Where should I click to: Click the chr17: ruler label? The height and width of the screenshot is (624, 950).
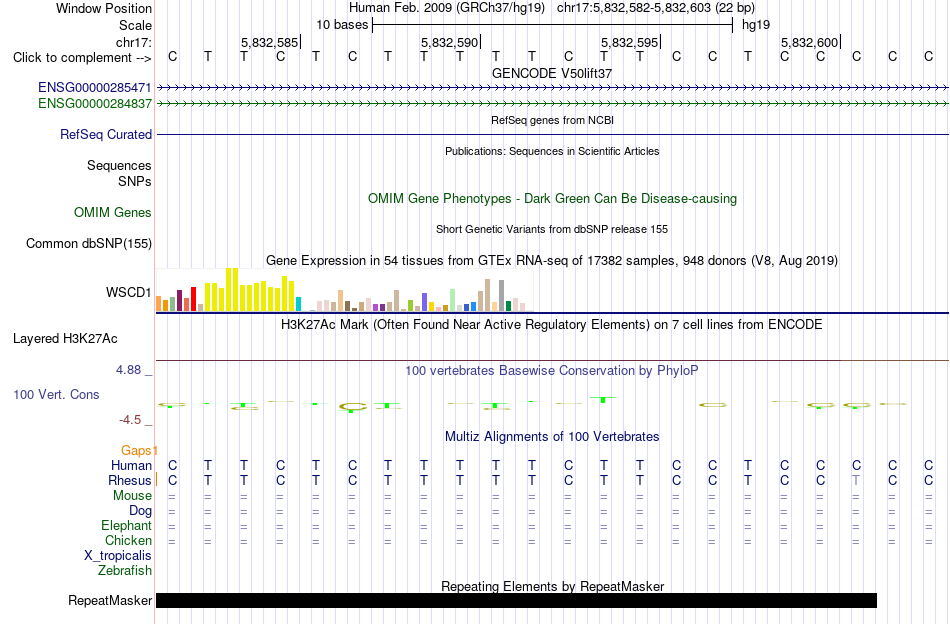point(134,42)
